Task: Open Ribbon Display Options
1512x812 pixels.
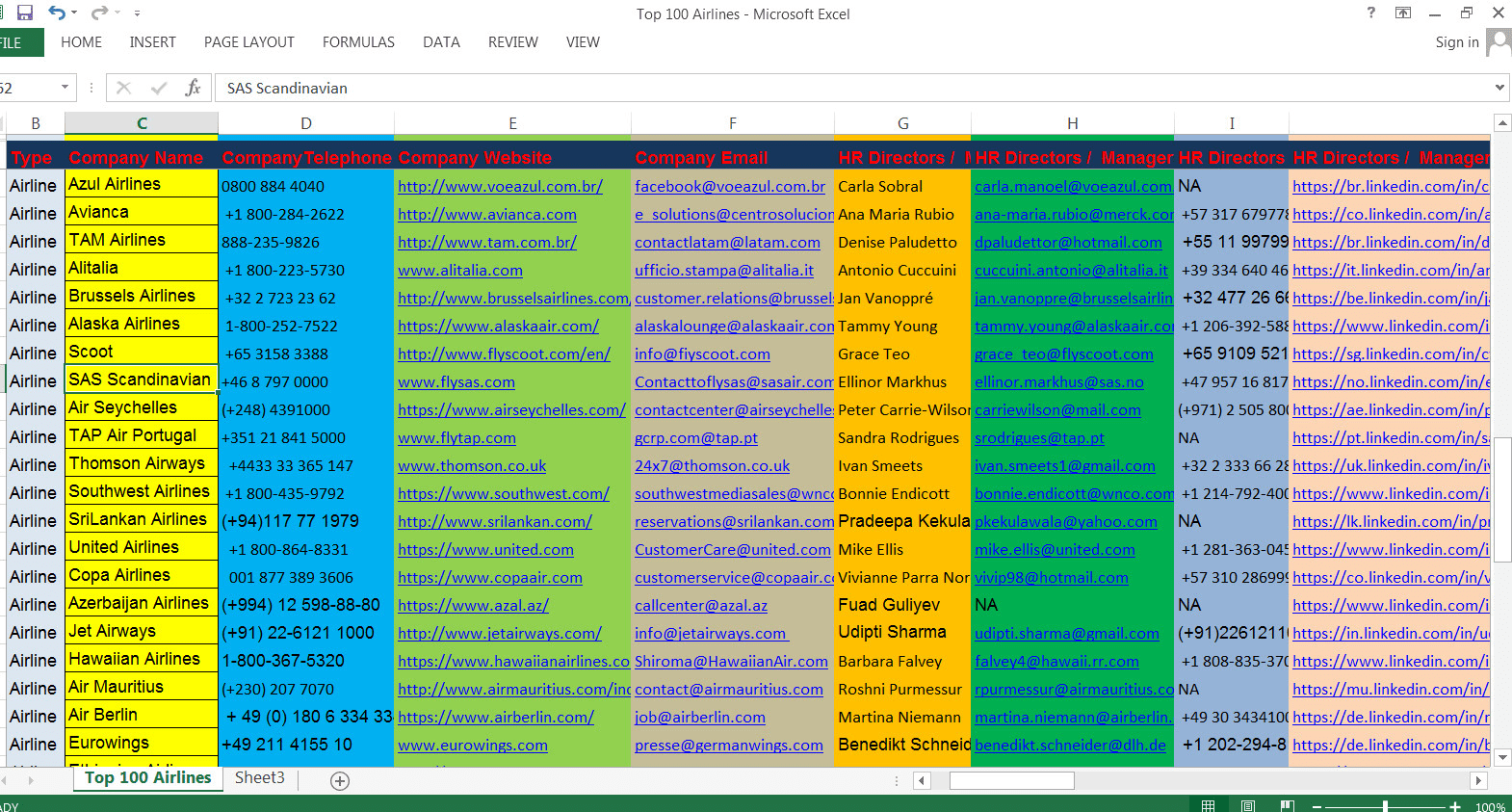Action: pos(1403,13)
